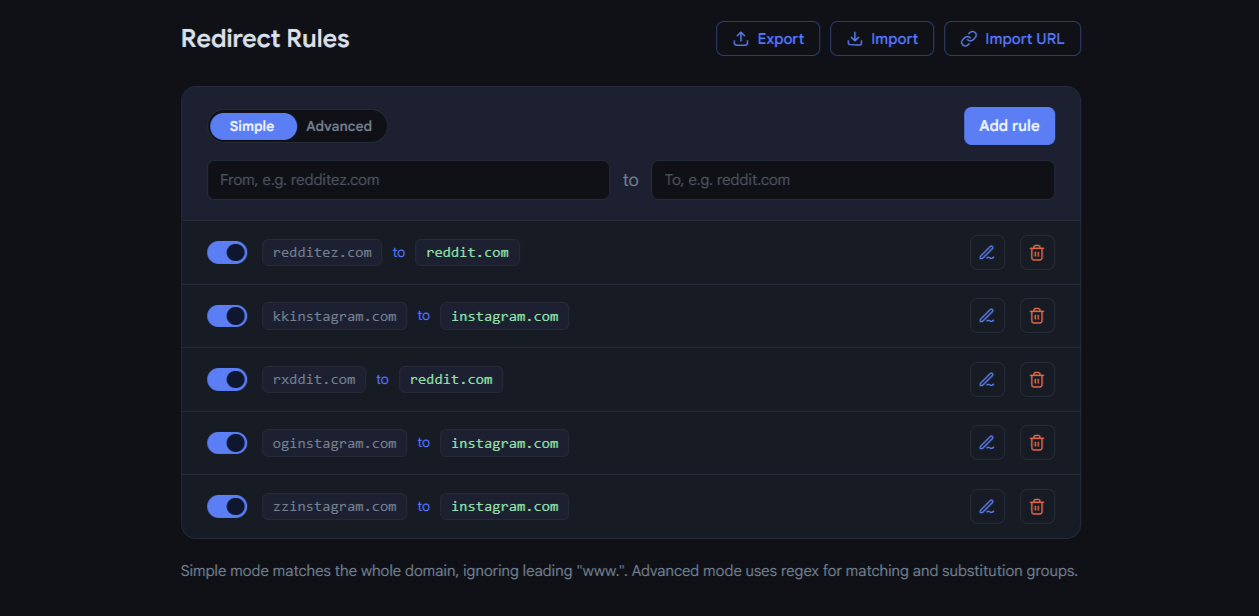Select the kkinstagram.com source text

pos(335,316)
